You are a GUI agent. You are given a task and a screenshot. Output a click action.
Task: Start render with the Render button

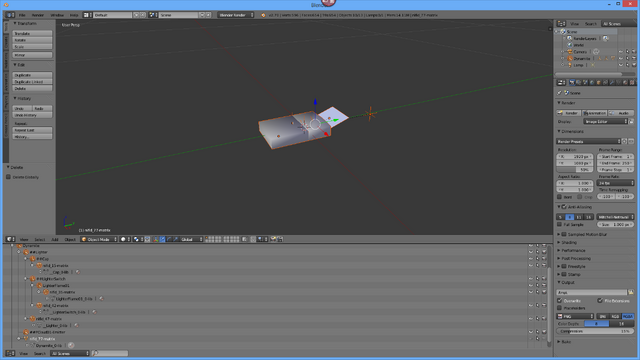pyautogui.click(x=569, y=113)
